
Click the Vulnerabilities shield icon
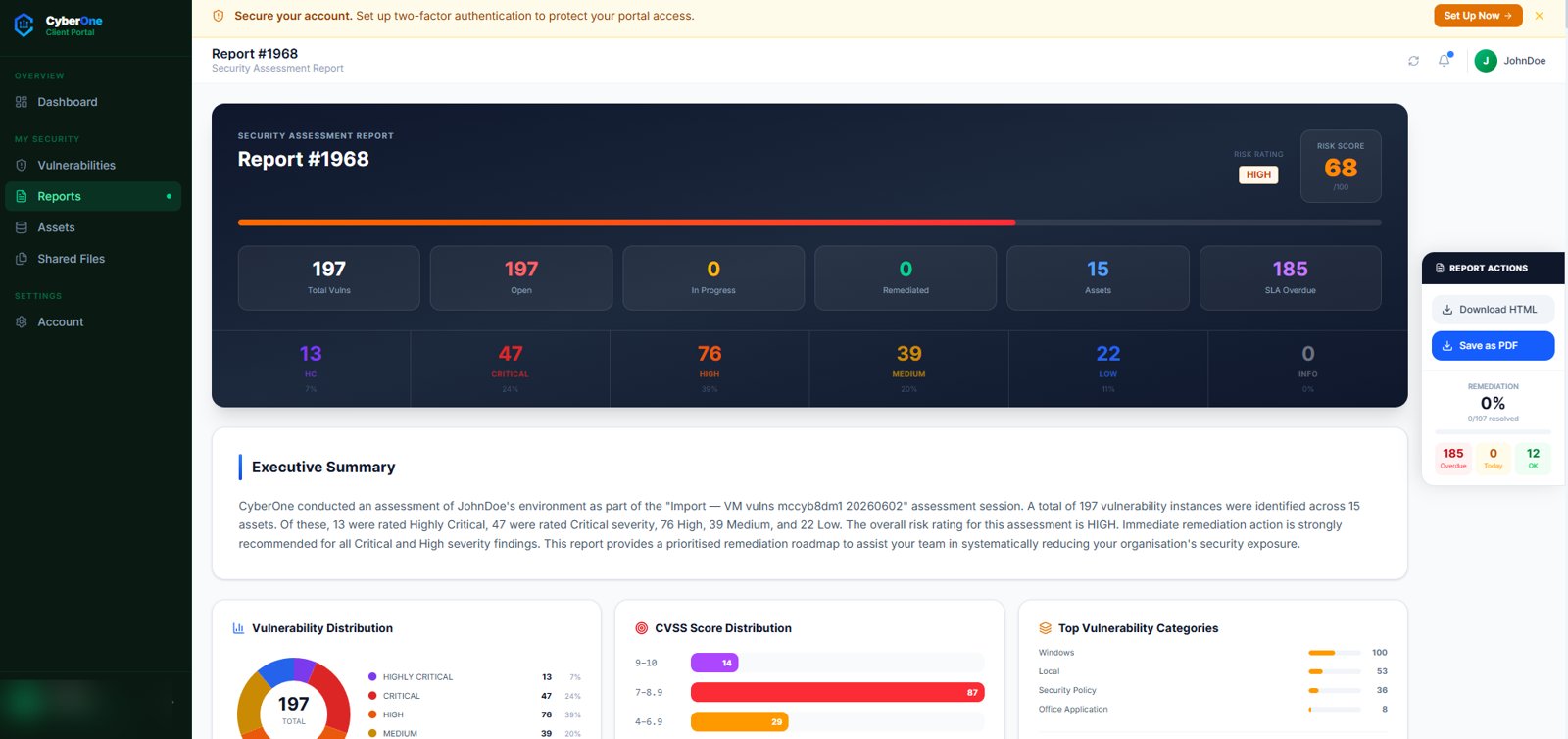click(x=22, y=165)
